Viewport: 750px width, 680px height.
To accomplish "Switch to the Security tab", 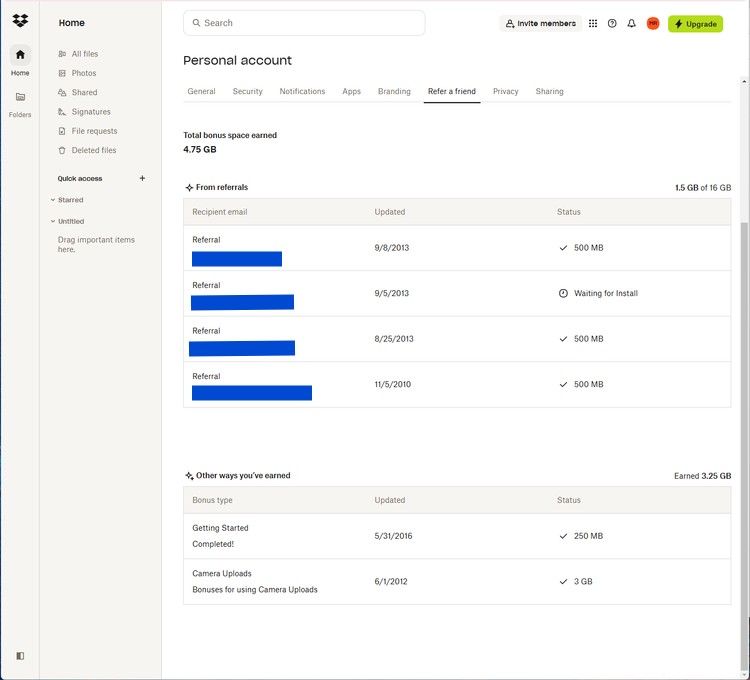I will click(247, 91).
